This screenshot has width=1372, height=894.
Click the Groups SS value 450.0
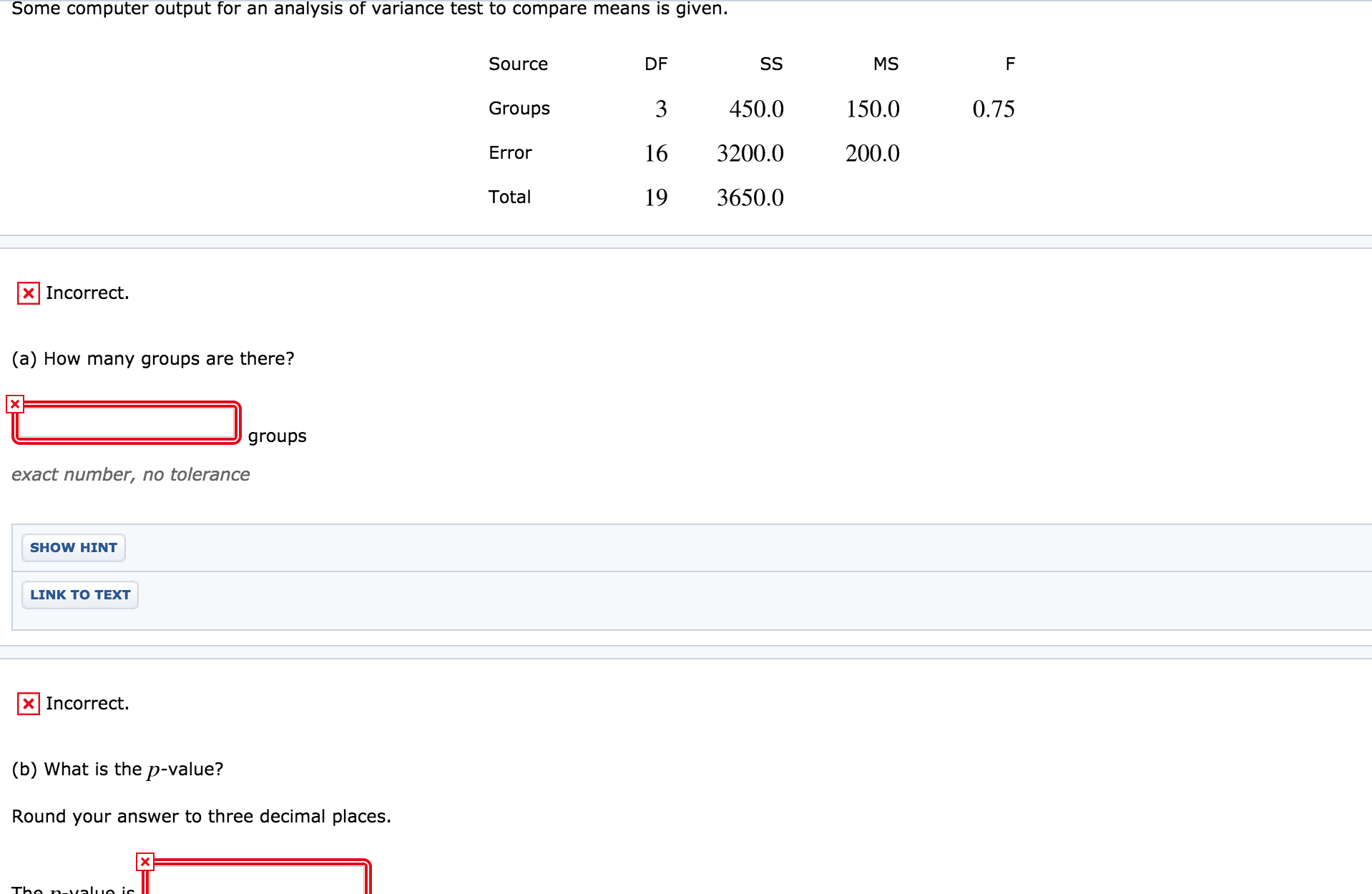[x=756, y=109]
